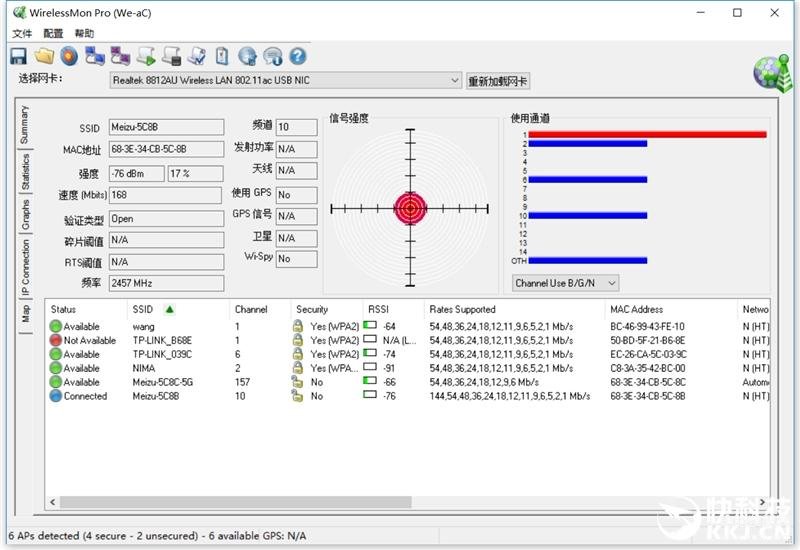Select the TP-LINK_039C SSID text
Screen dimensions: 800x550
[162, 354]
